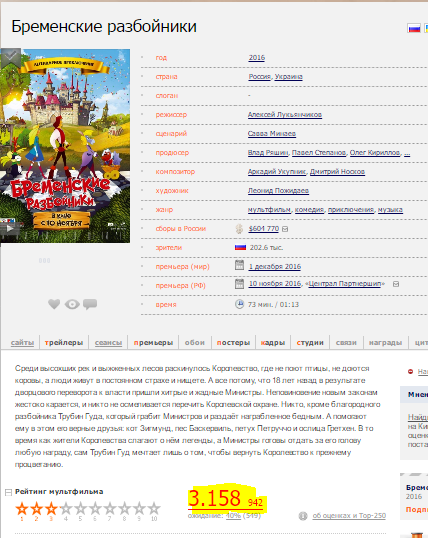Open producer Влад Ряшин page

pos(268,153)
